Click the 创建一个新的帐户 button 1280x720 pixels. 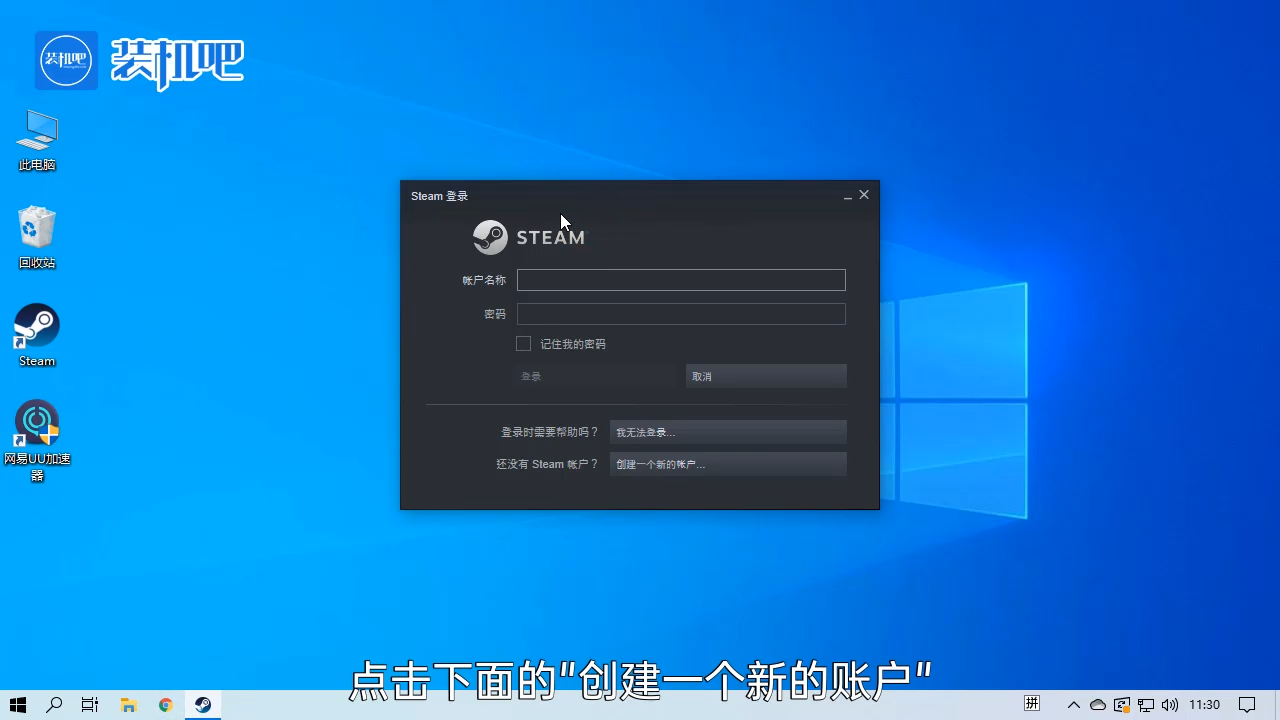point(727,463)
